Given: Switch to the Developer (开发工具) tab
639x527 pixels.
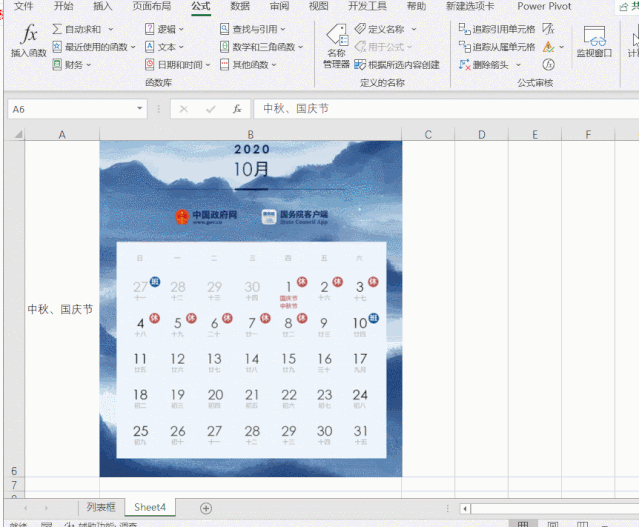Looking at the screenshot, I should [x=367, y=6].
